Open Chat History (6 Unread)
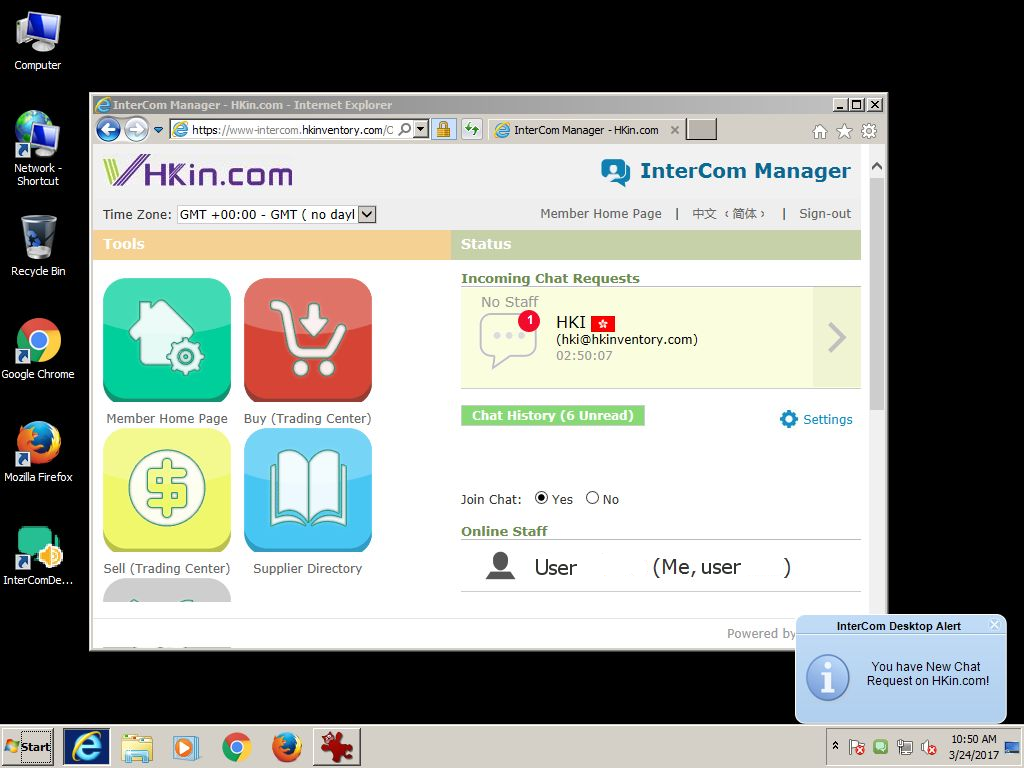 [x=552, y=416]
